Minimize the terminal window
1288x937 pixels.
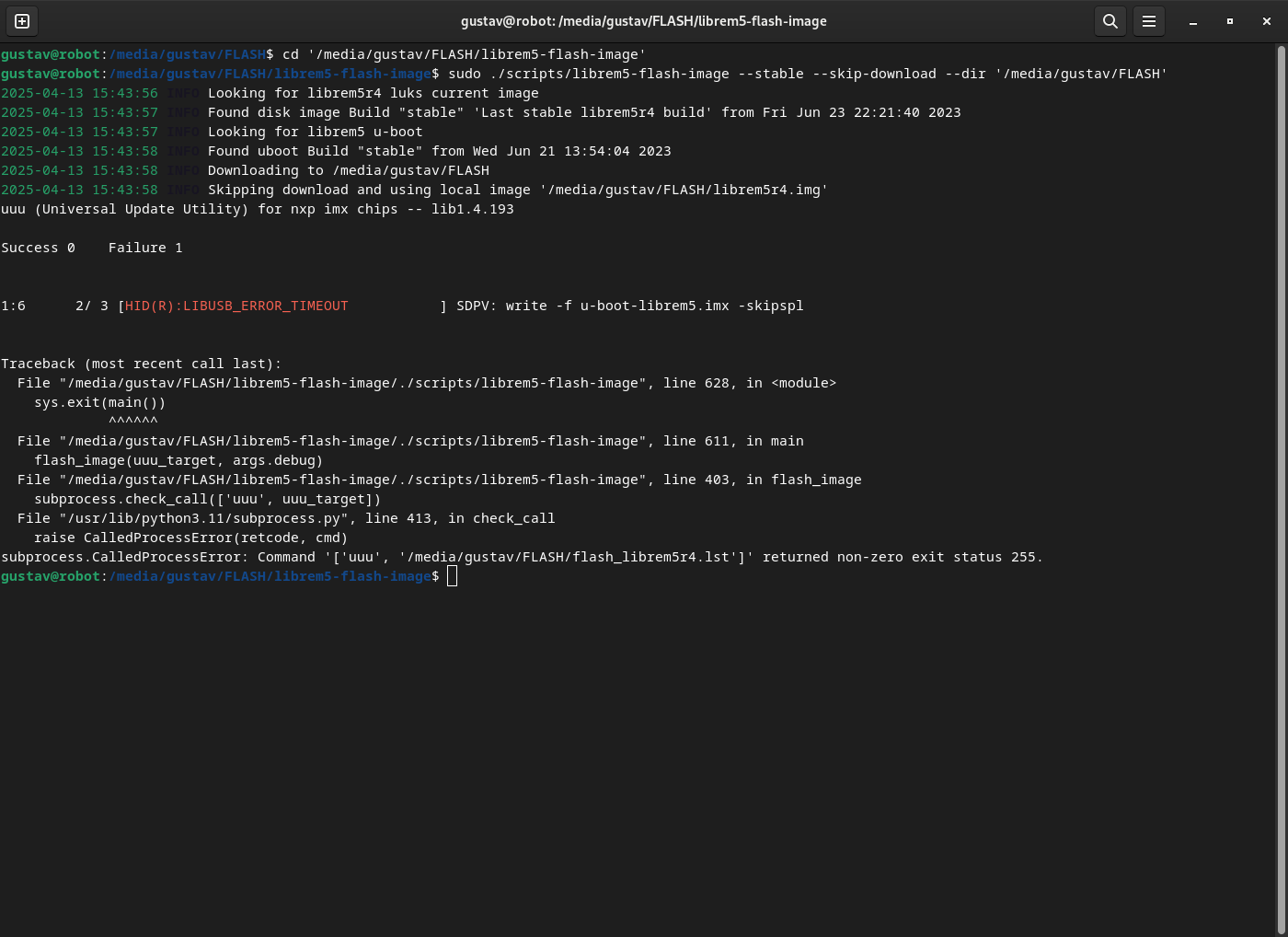(x=1193, y=21)
